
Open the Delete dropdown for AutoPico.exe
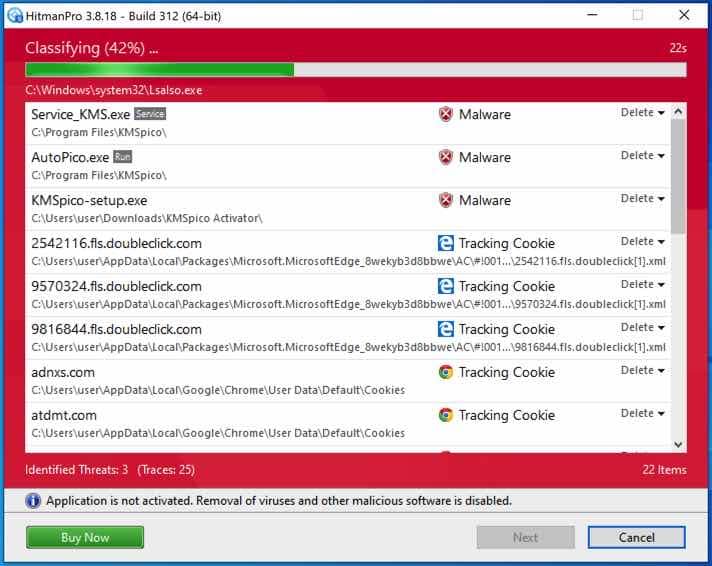coord(643,155)
